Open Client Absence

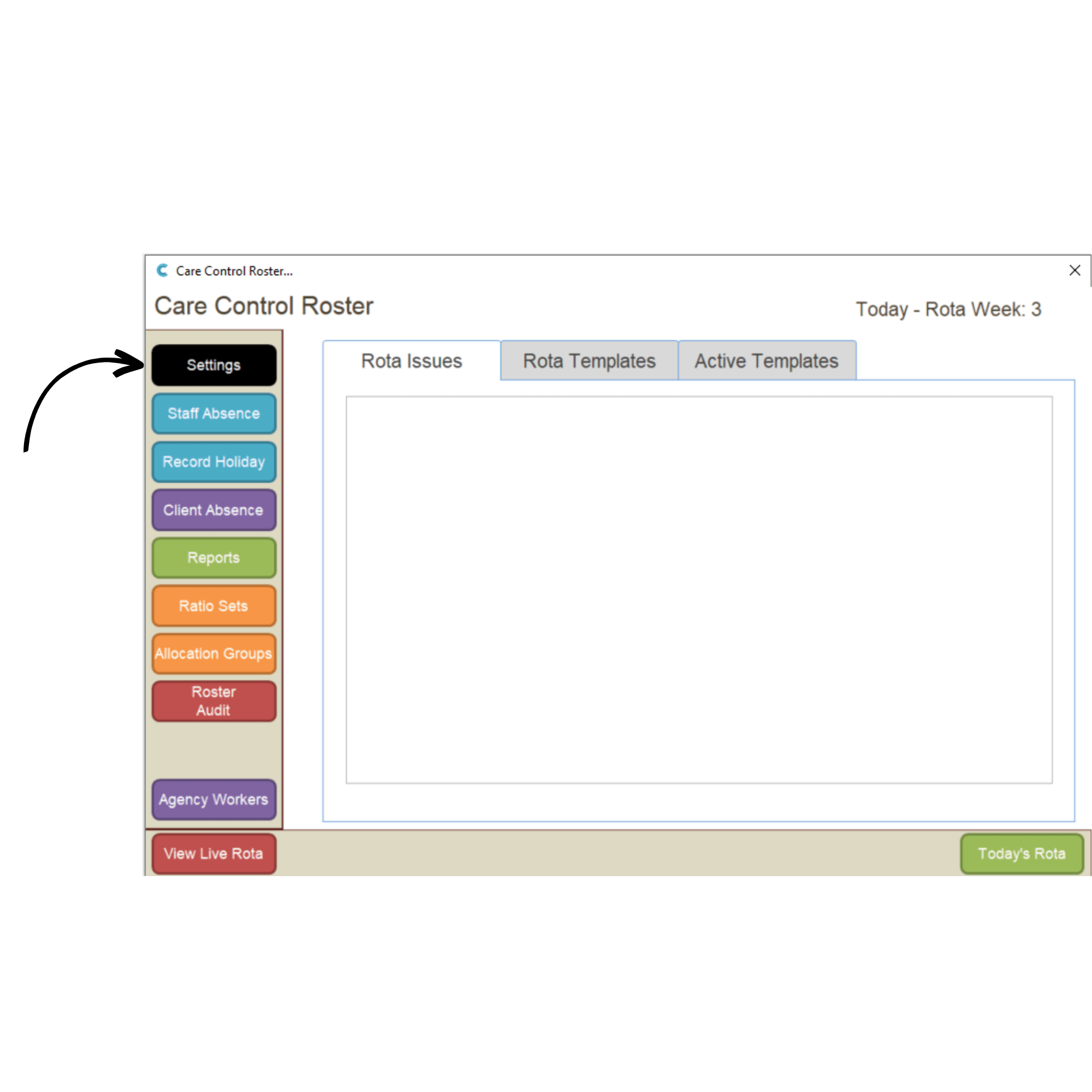click(213, 510)
